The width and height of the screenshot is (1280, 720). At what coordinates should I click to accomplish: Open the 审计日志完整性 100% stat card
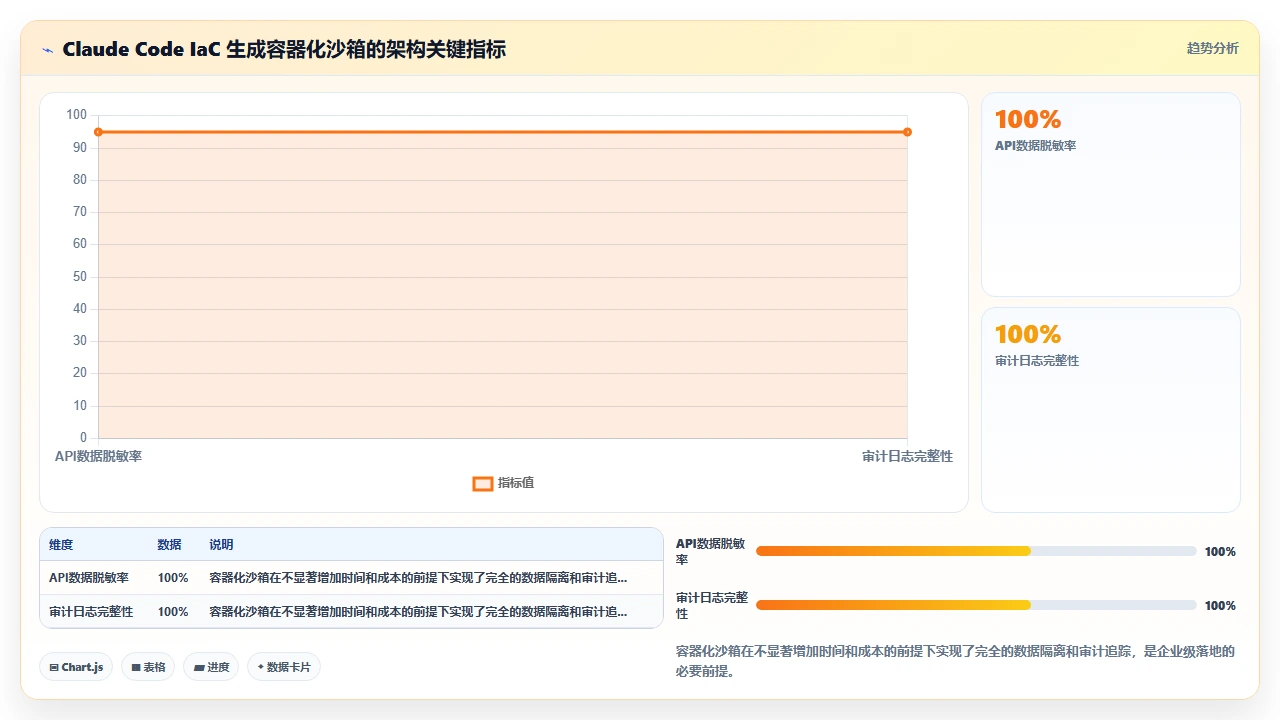pos(1111,410)
